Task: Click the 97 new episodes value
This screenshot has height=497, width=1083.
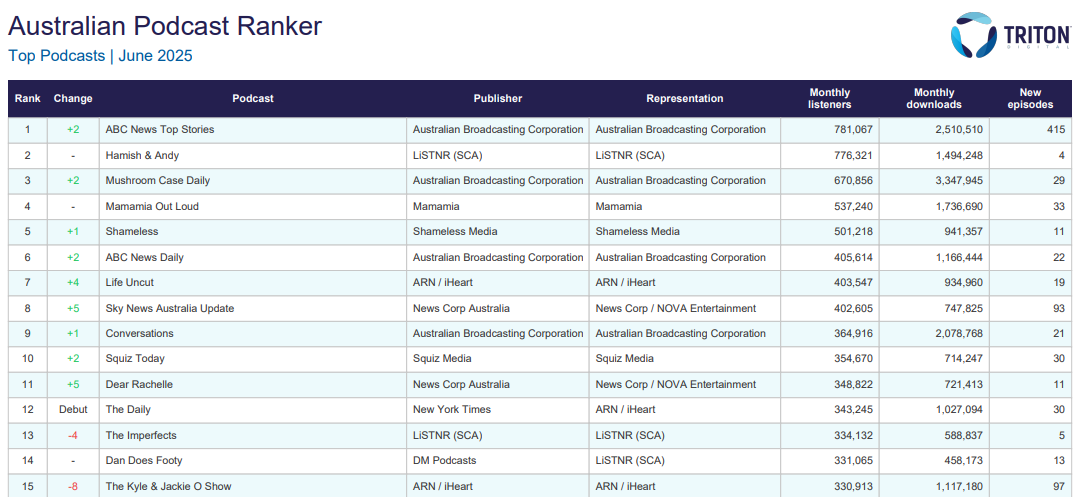Action: [x=1059, y=487]
